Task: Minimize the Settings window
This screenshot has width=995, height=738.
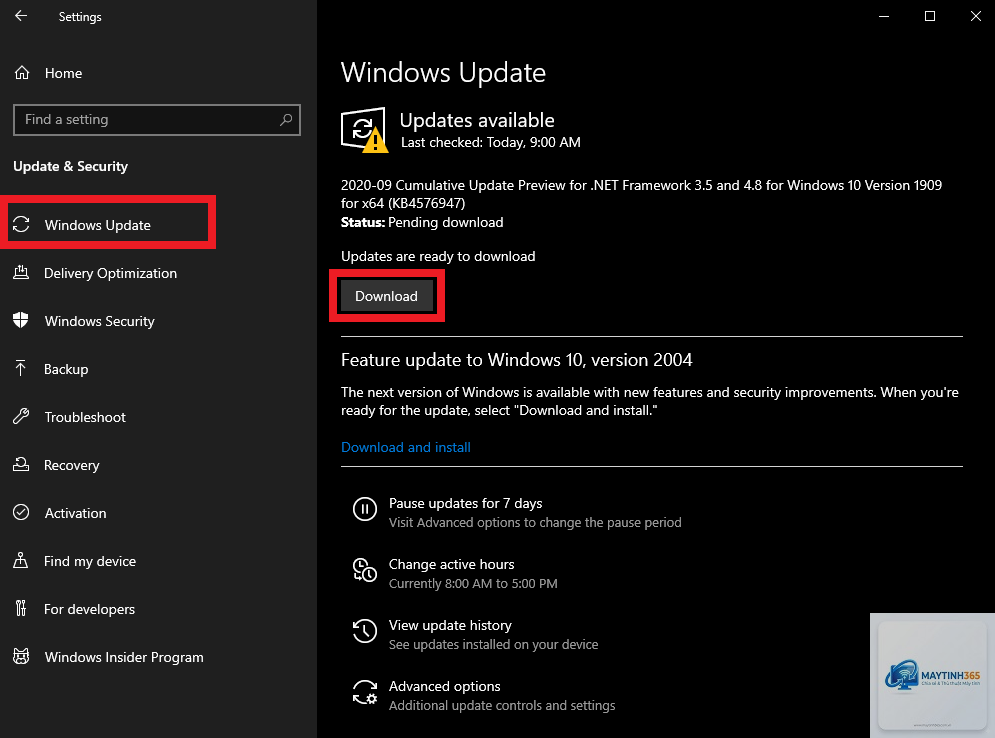Action: pyautogui.click(x=884, y=16)
